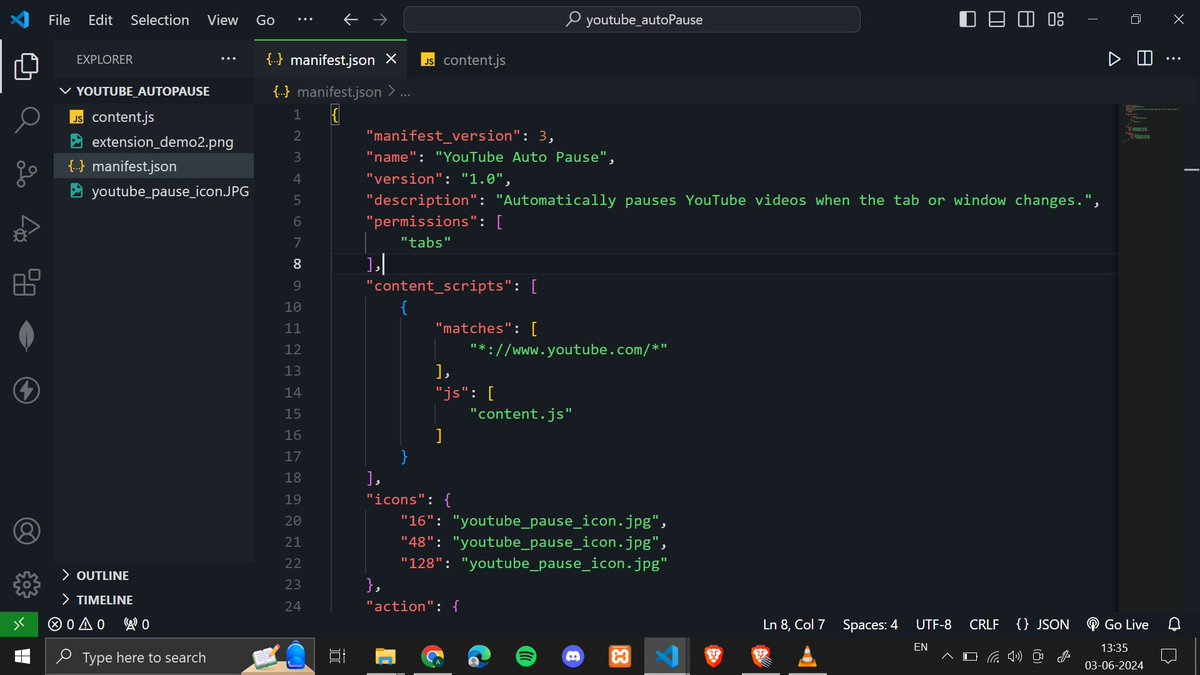This screenshot has width=1200, height=675.
Task: Customize layout from title bar icon
Action: tap(1056, 19)
